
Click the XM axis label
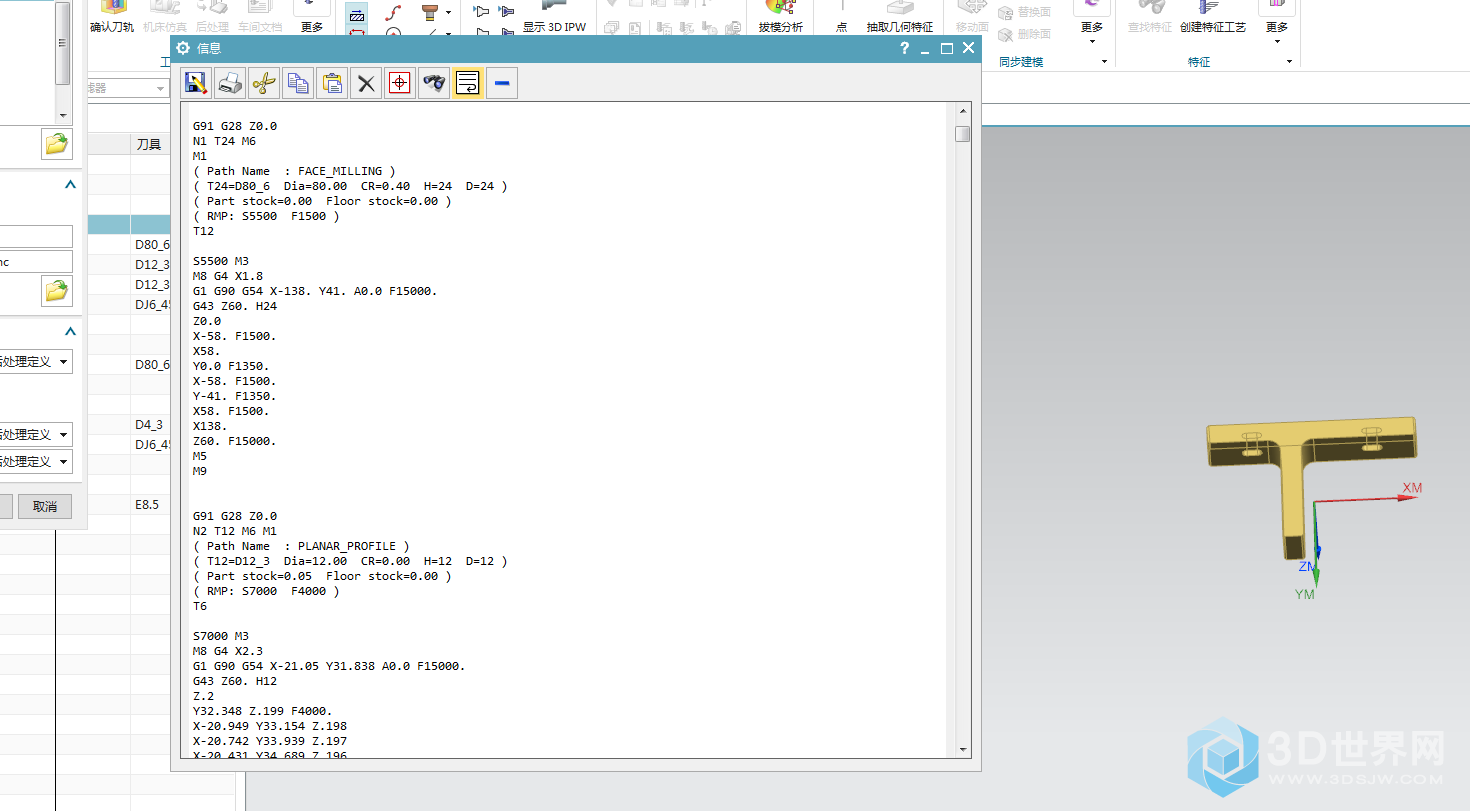pos(1412,488)
